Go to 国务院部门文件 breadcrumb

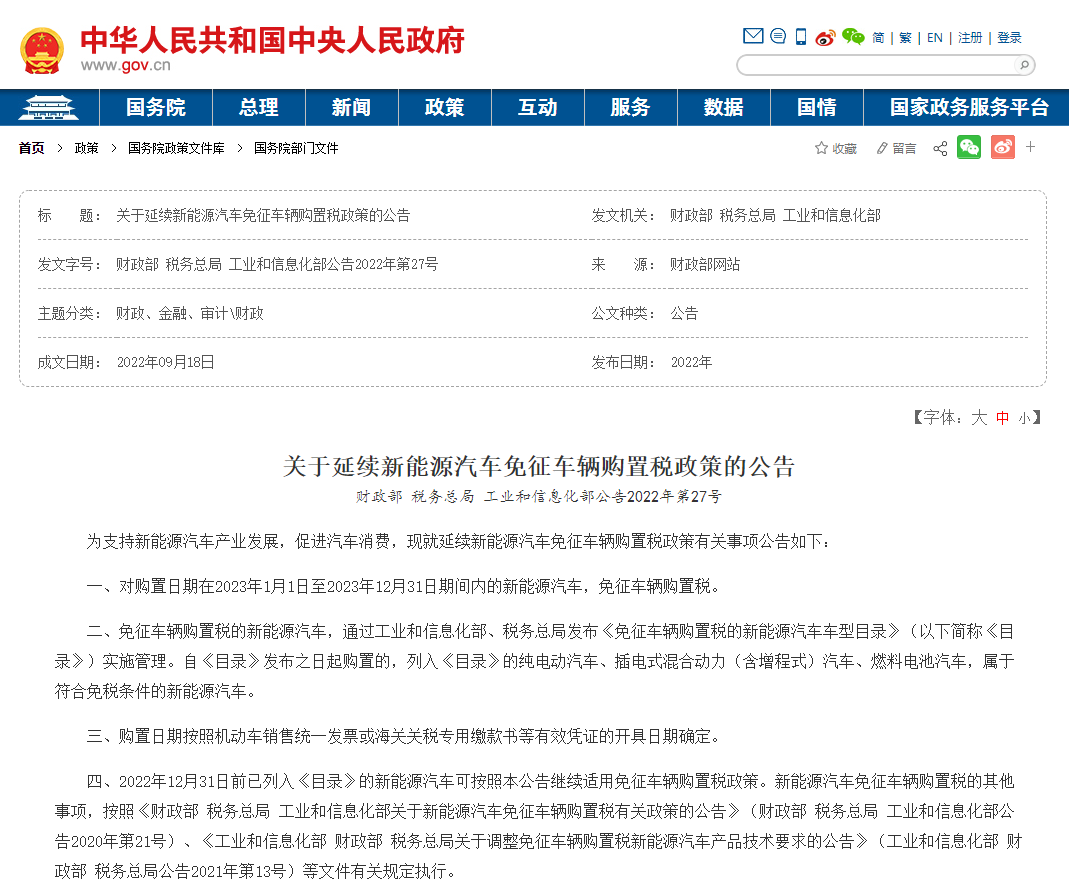296,148
